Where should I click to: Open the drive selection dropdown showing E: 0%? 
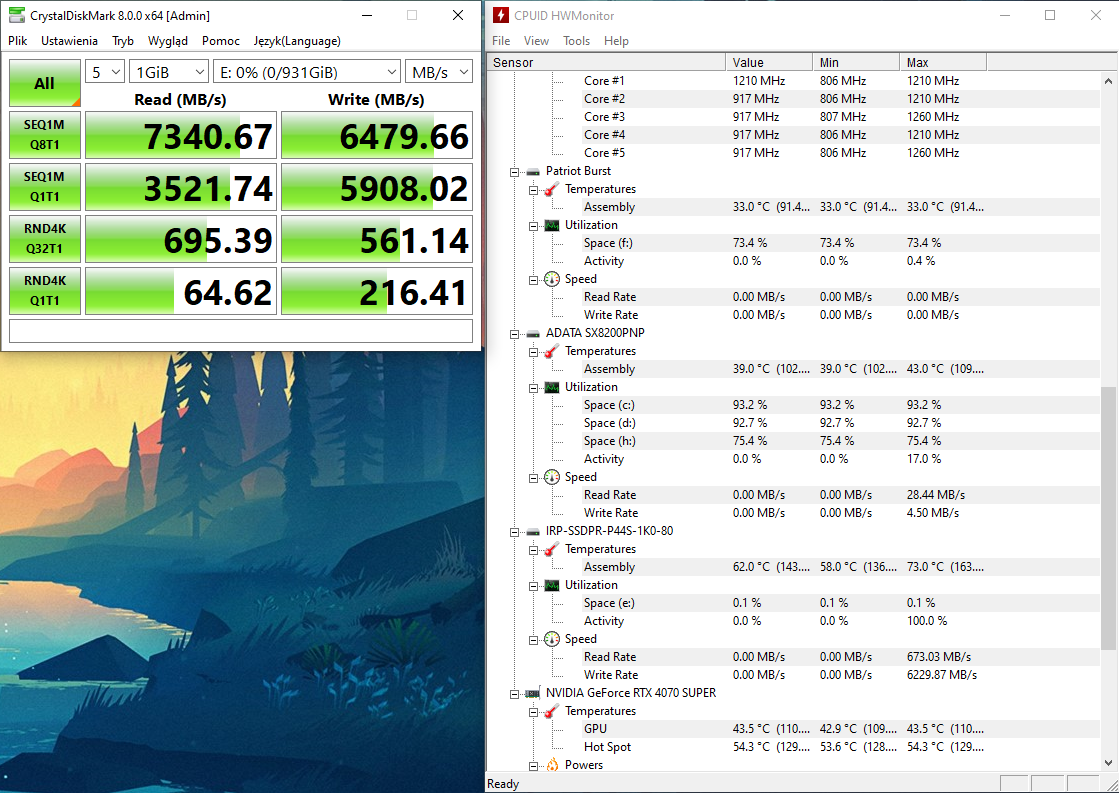point(307,72)
